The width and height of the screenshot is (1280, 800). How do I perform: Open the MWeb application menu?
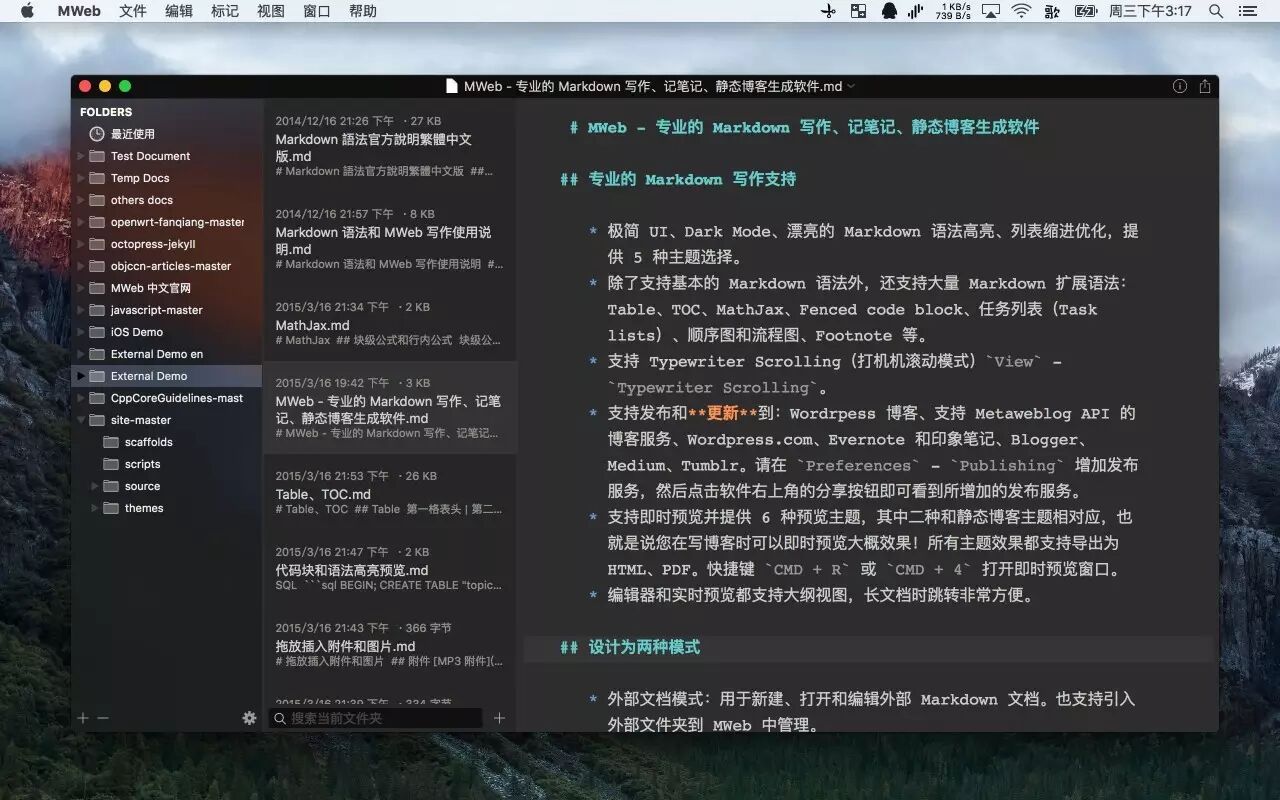pos(79,11)
